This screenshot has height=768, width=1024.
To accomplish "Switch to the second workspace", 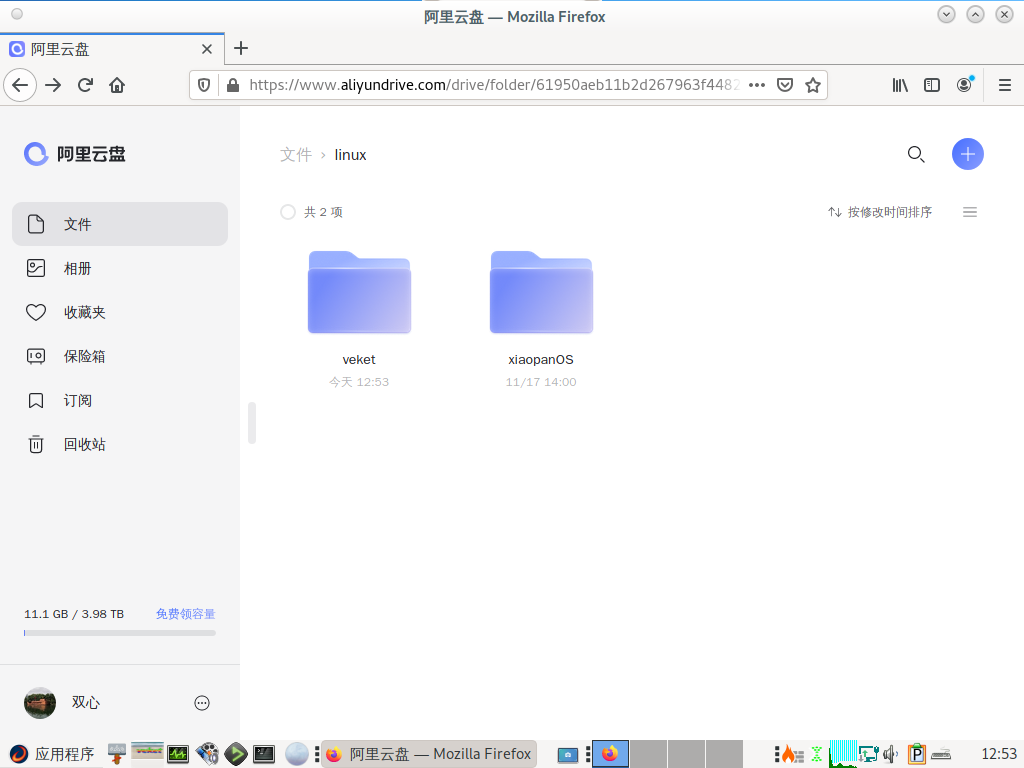I will pos(648,754).
